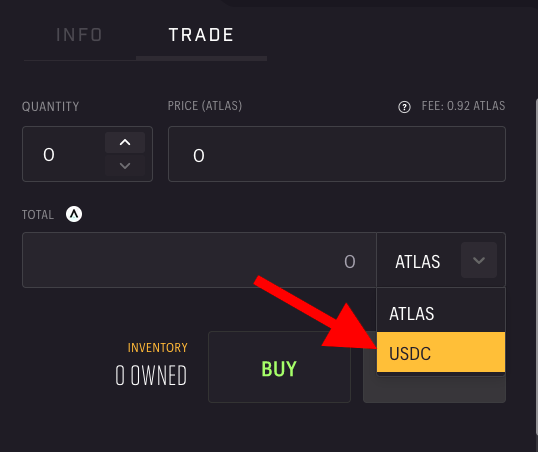This screenshot has width=538, height=452.
Task: Choose the highlighted USDC option
Action: pyautogui.click(x=441, y=352)
